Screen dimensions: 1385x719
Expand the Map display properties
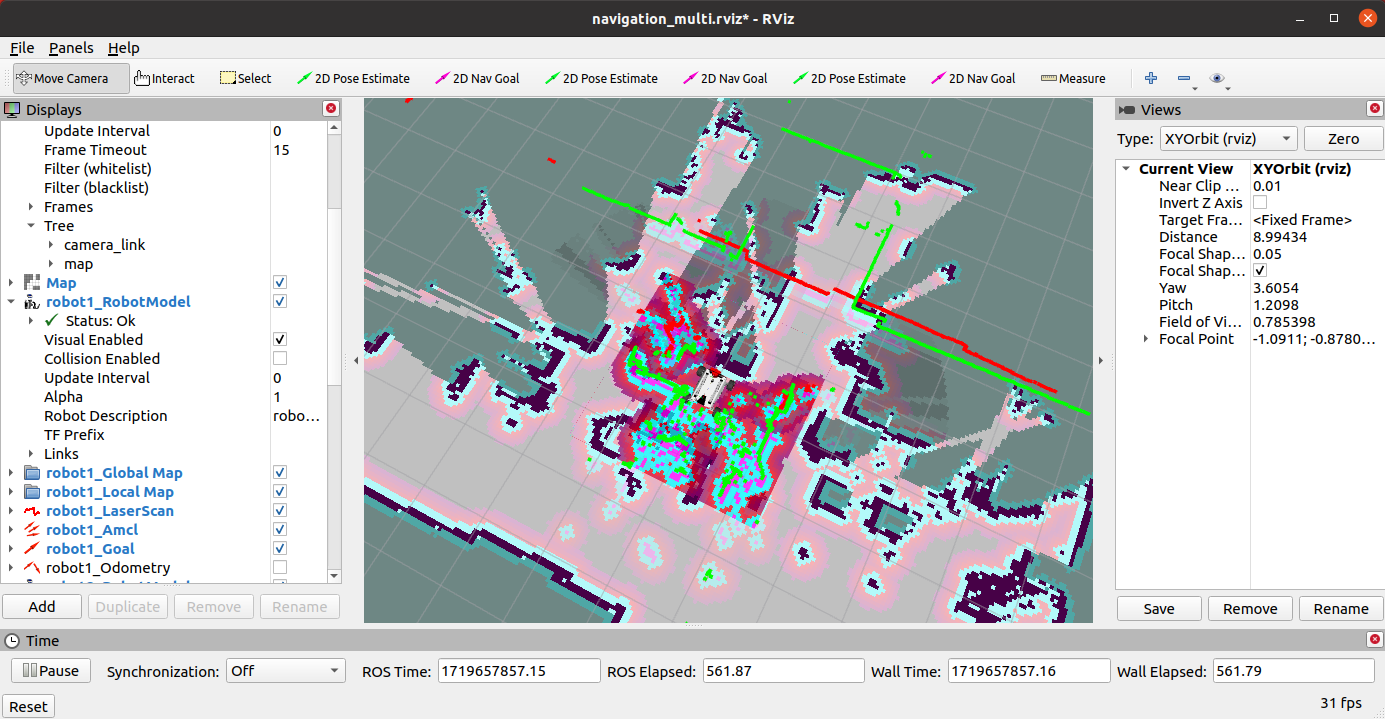click(x=11, y=283)
